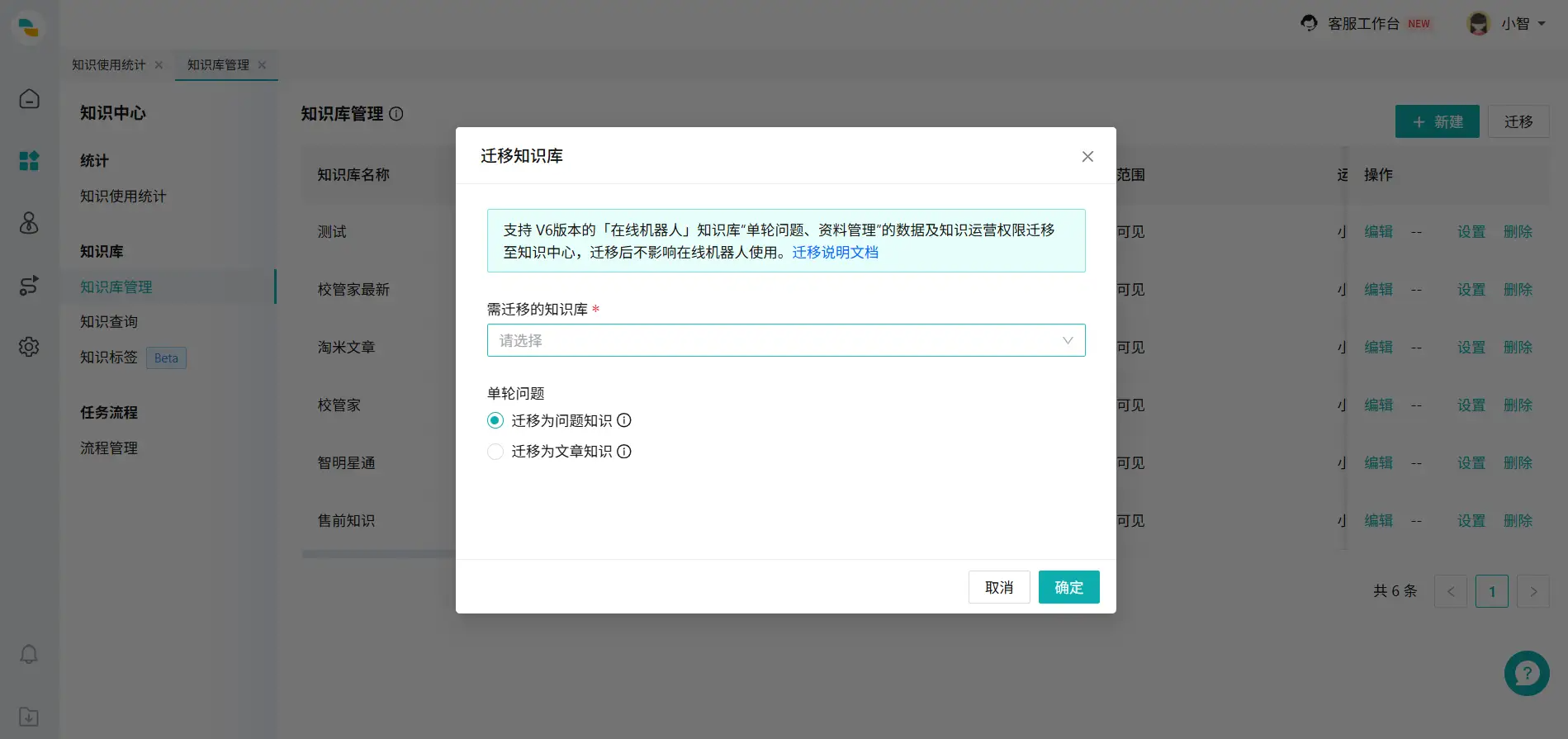Open the 迁移说明文档 link
The height and width of the screenshot is (739, 1568).
836,253
